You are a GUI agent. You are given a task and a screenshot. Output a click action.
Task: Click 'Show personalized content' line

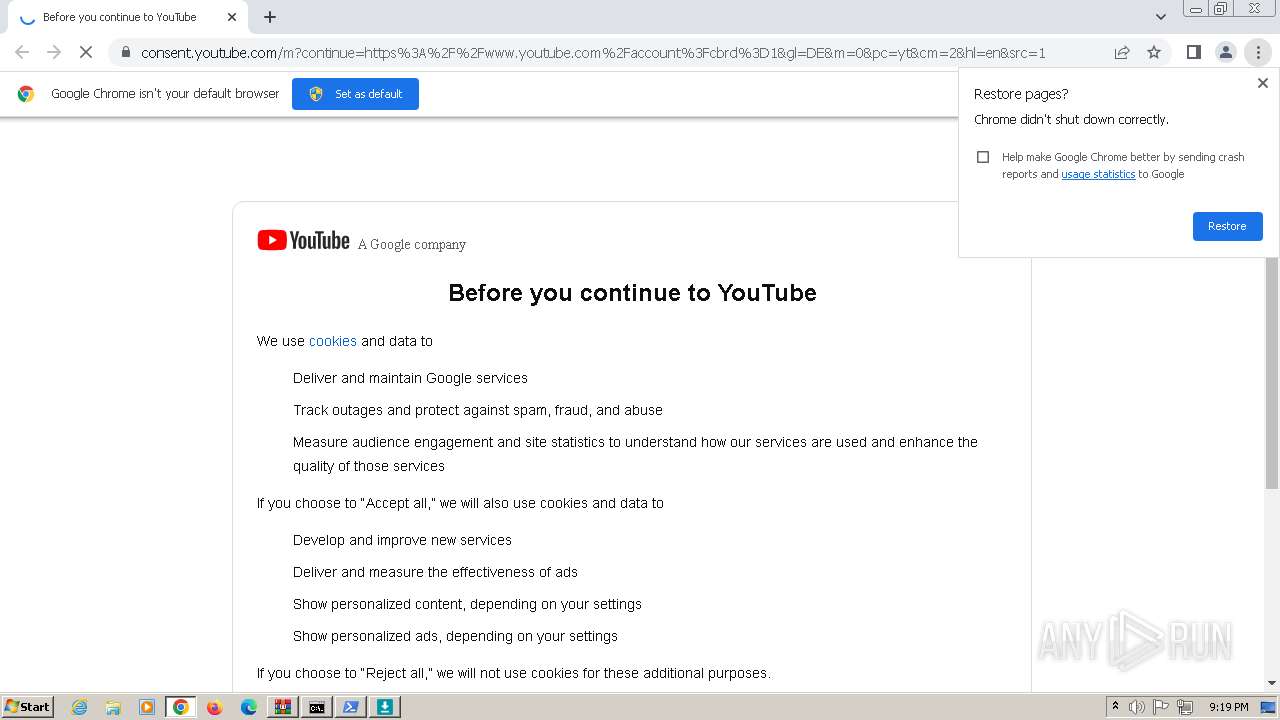coord(467,604)
